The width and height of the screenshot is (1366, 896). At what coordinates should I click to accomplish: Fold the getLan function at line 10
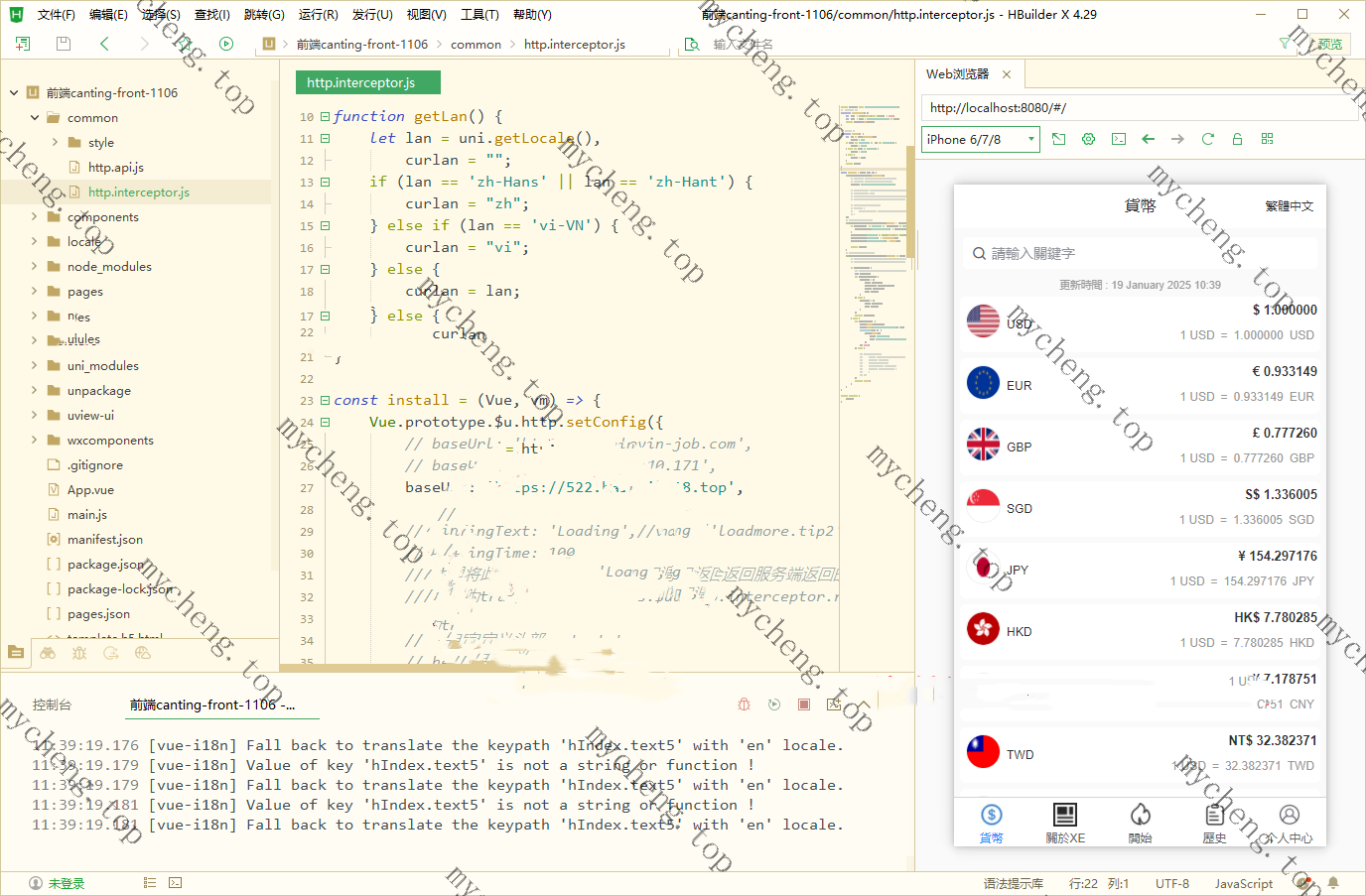(325, 116)
